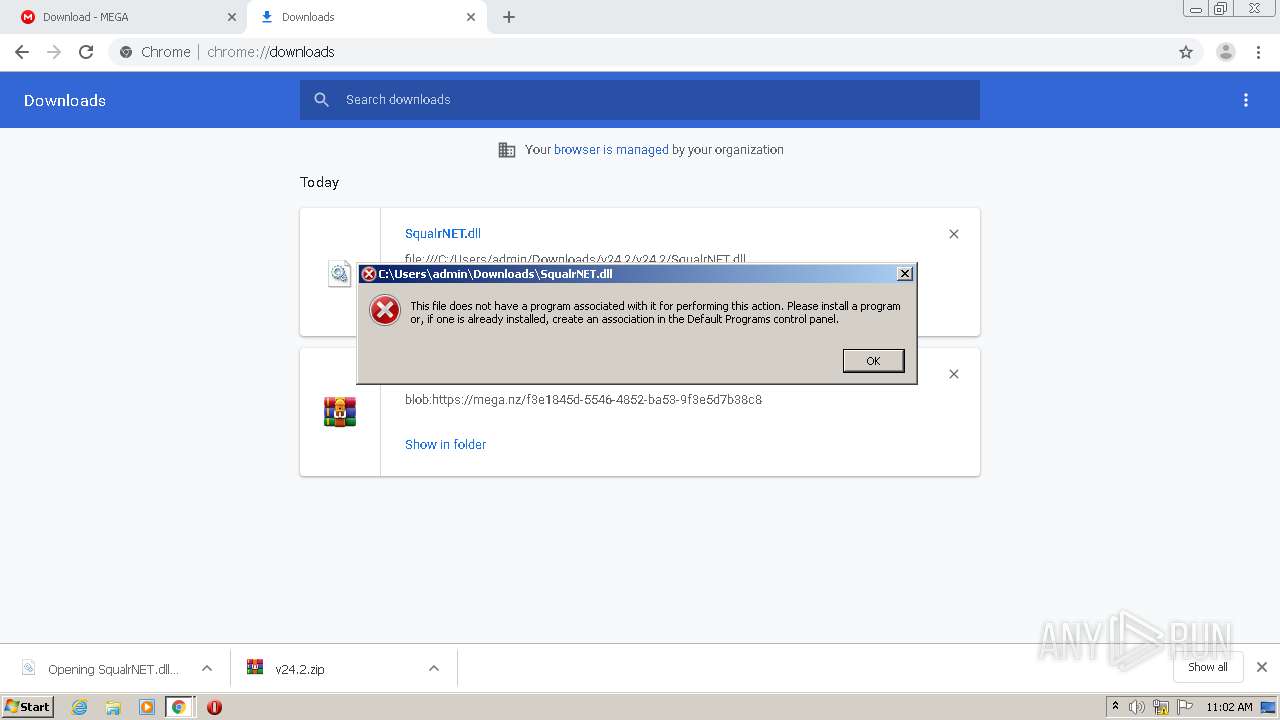Open 'browser is managed' link
Image resolution: width=1280 pixels, height=720 pixels.
tap(611, 150)
